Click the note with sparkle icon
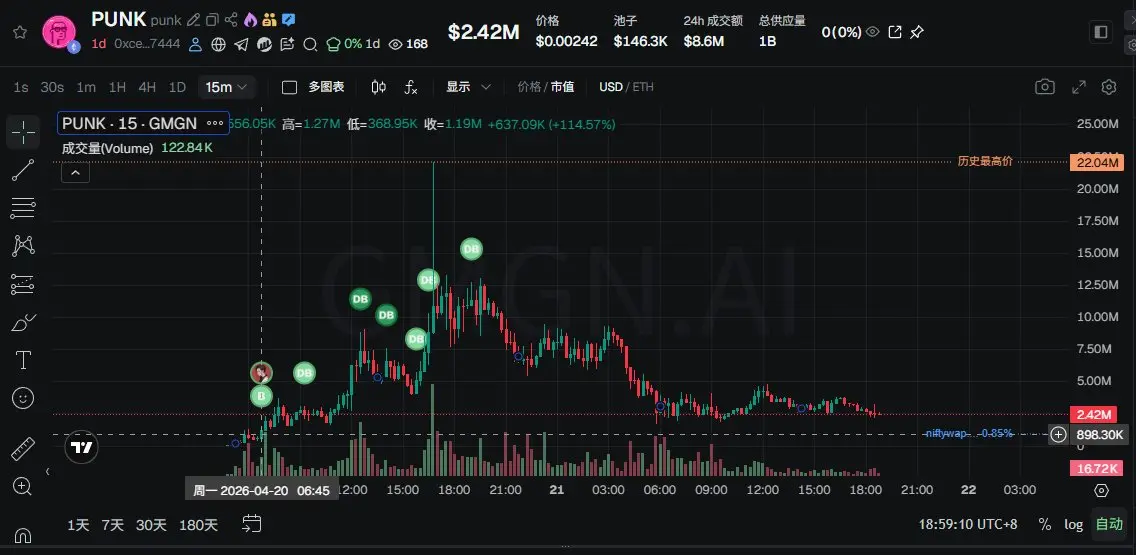The image size is (1136, 555). (288, 44)
